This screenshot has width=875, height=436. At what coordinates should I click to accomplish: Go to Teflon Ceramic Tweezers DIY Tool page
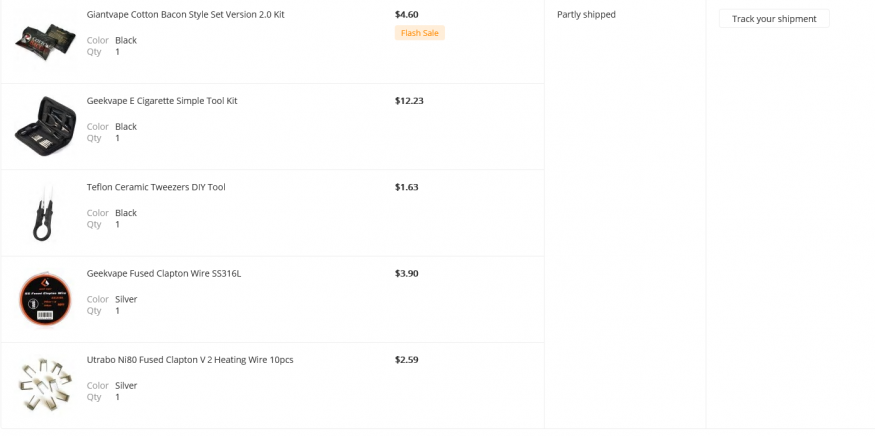click(x=156, y=187)
